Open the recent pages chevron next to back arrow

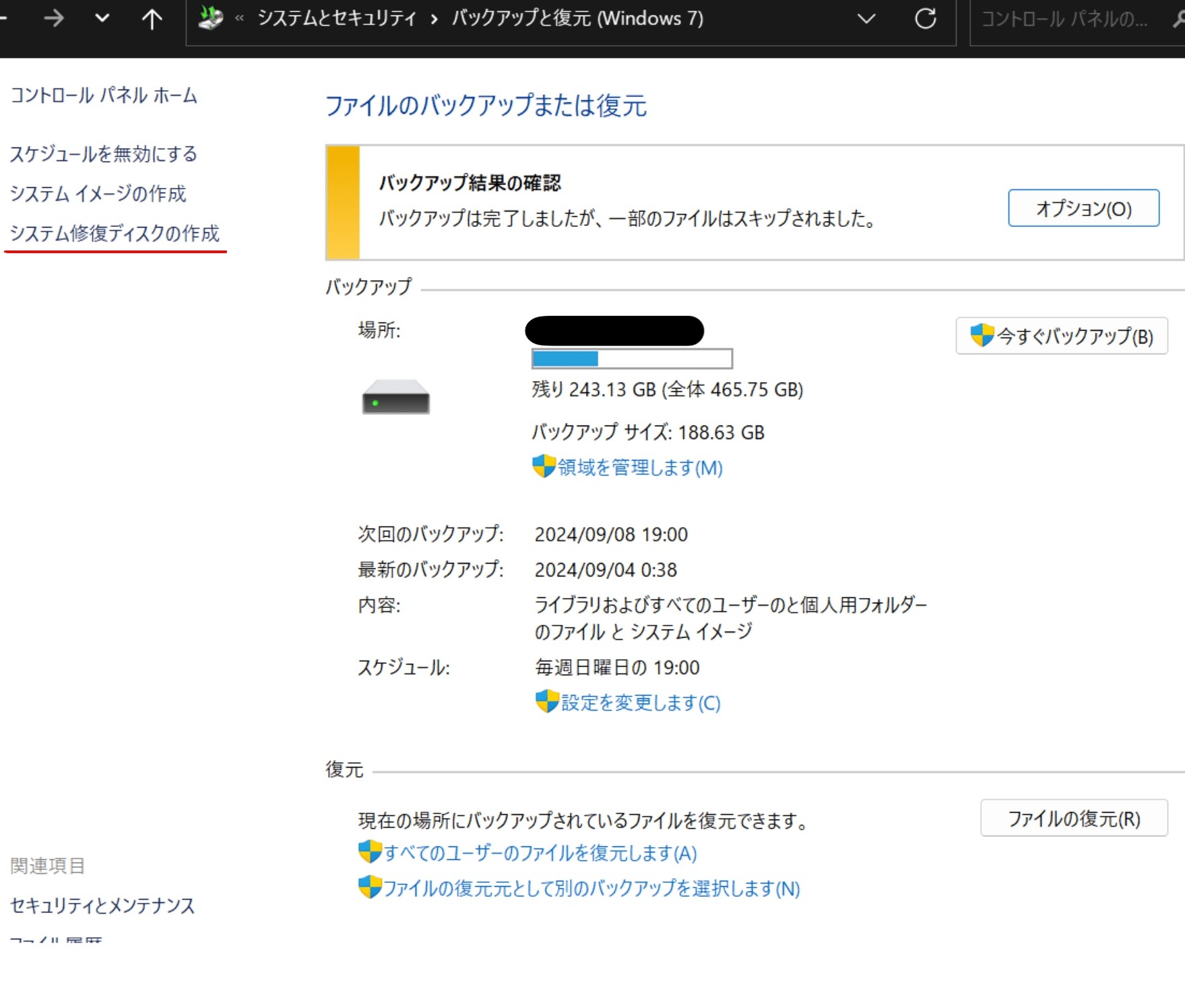tap(102, 19)
